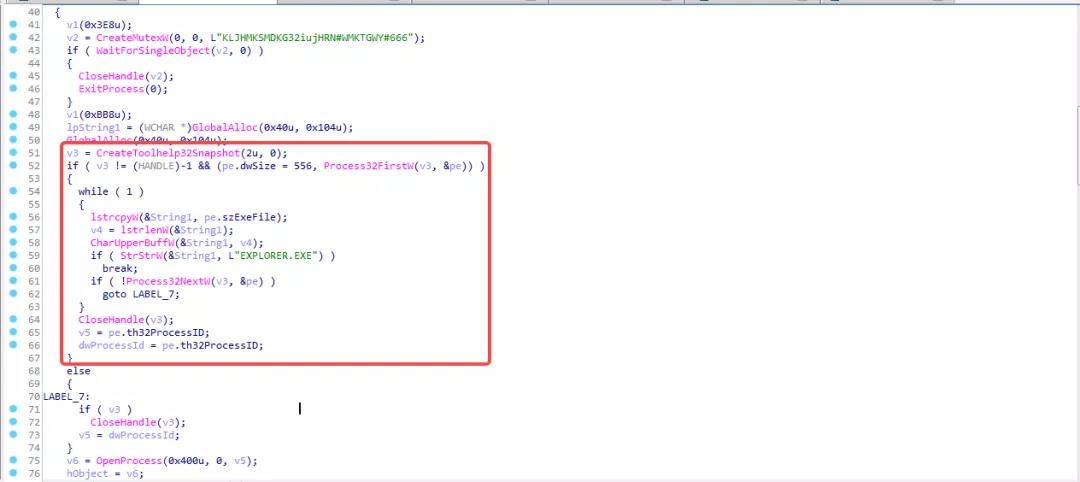Click the breakpoint dot beside line 51
1080x482 pixels.
(x=13, y=152)
